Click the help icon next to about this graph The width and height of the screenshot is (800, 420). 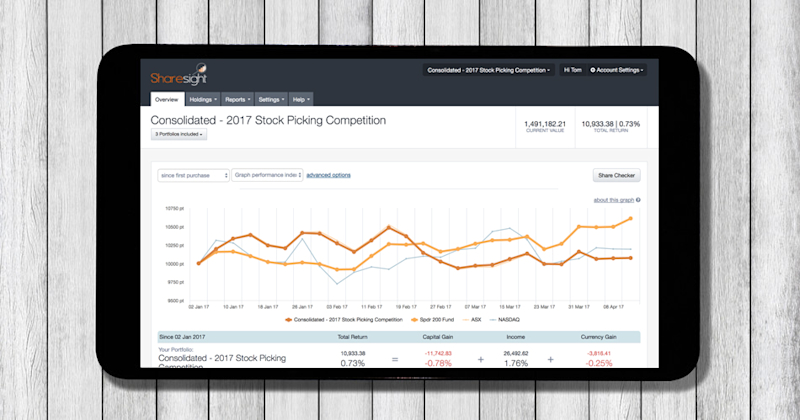pos(638,200)
